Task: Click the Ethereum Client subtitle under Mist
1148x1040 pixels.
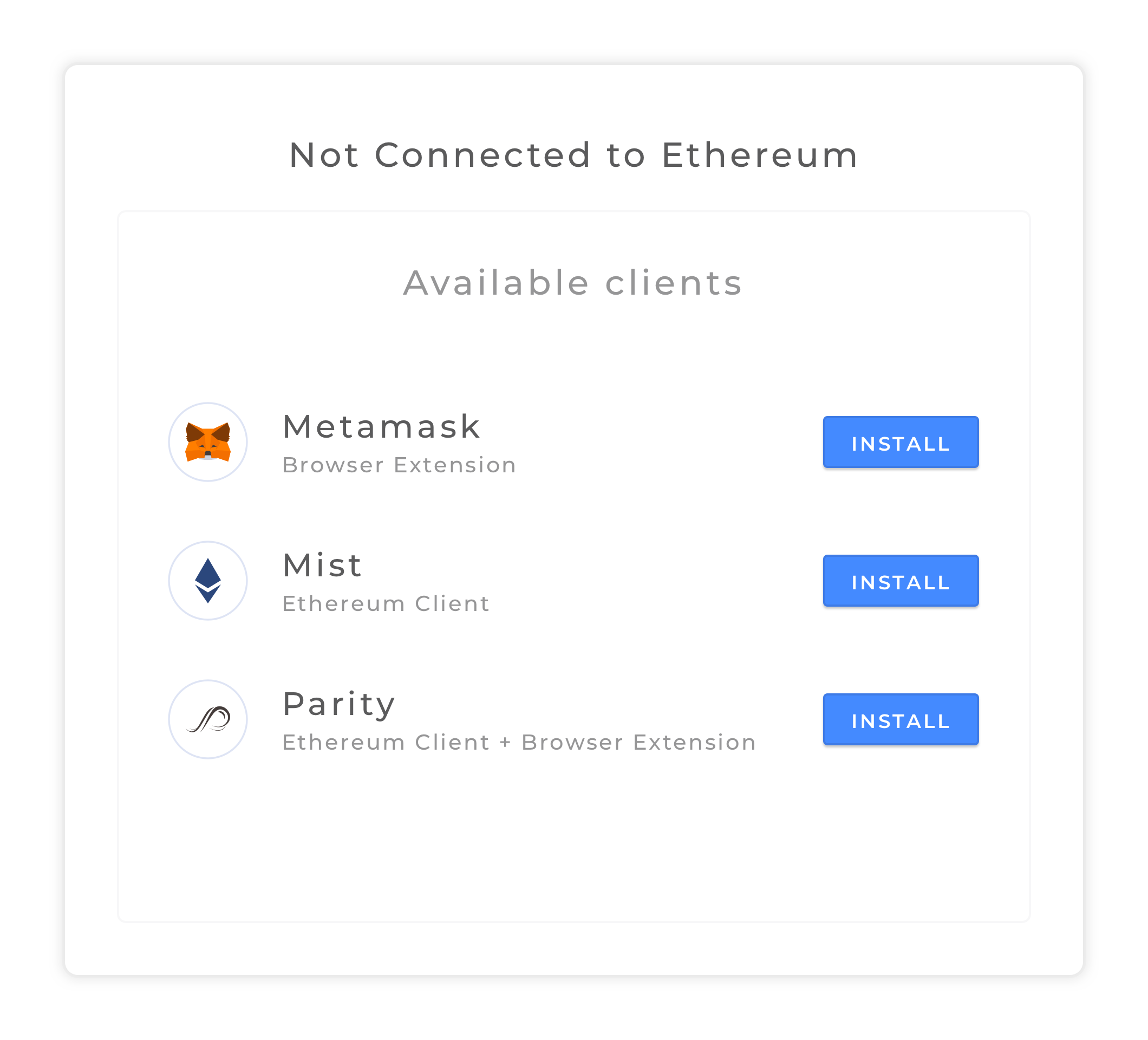Action: [386, 603]
